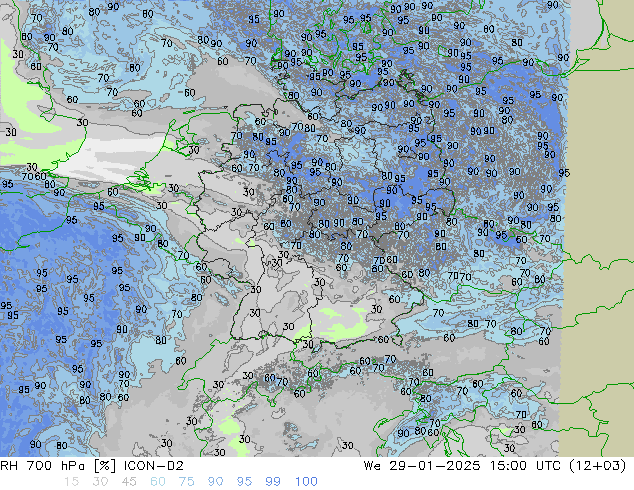634x490 pixels.
Task: Select the 75 value in the color legend
Action: tap(186, 482)
